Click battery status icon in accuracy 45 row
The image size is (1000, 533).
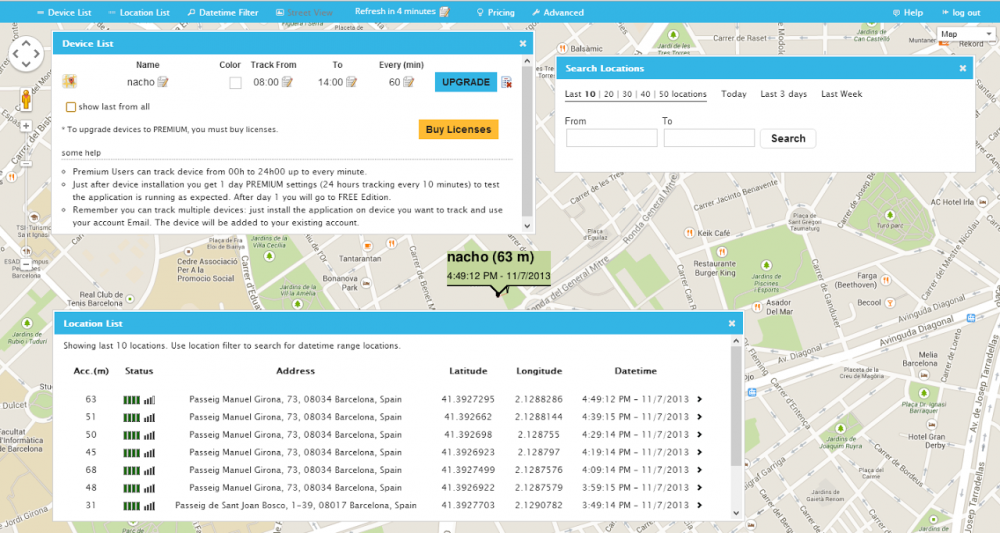click(x=131, y=453)
